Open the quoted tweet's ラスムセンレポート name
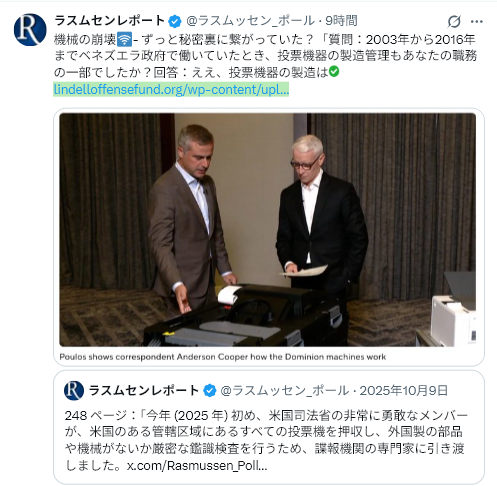497x486 pixels. (144, 390)
